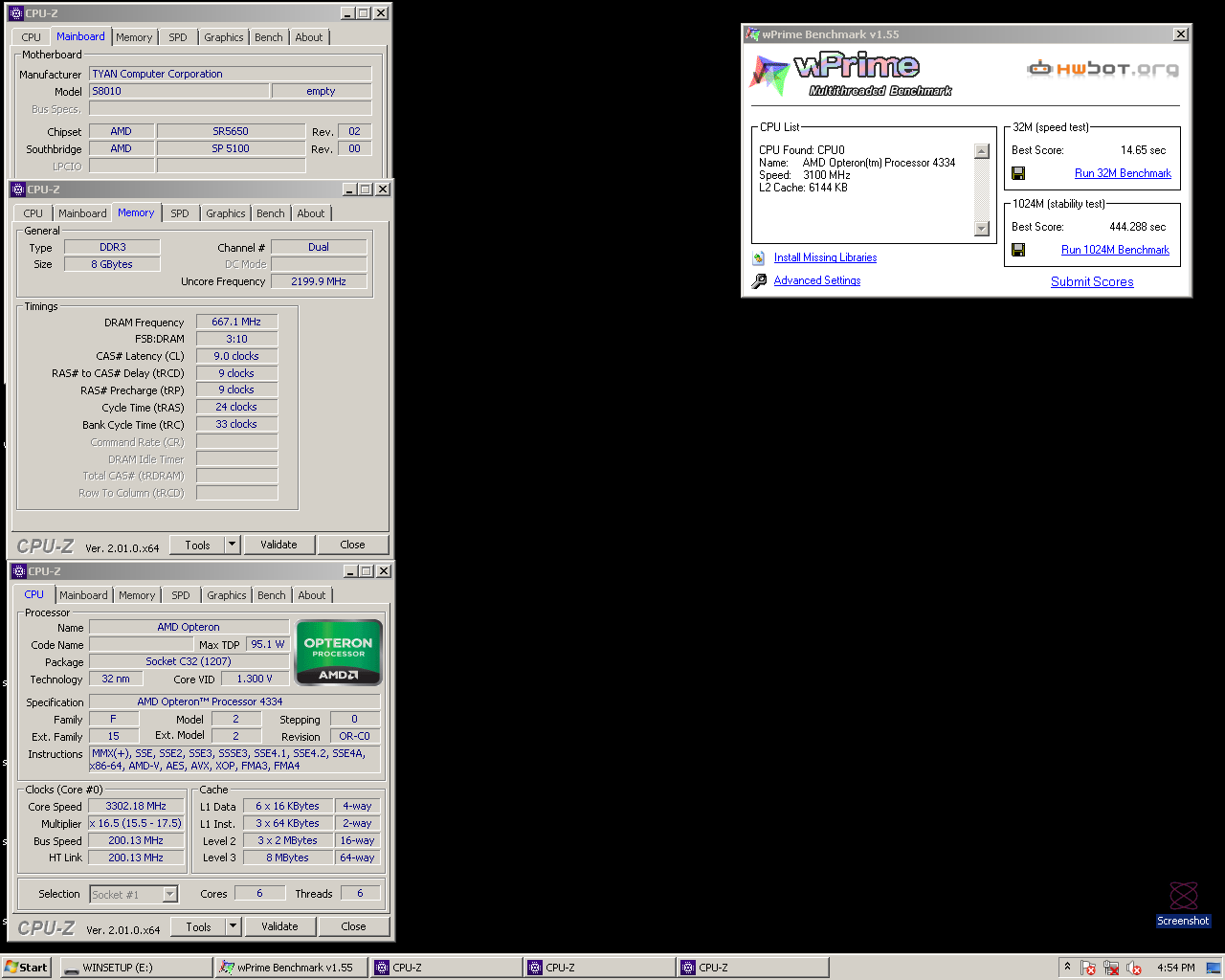1225x980 pixels.
Task: Click the Tools button in the CPU window
Action: 198,926
